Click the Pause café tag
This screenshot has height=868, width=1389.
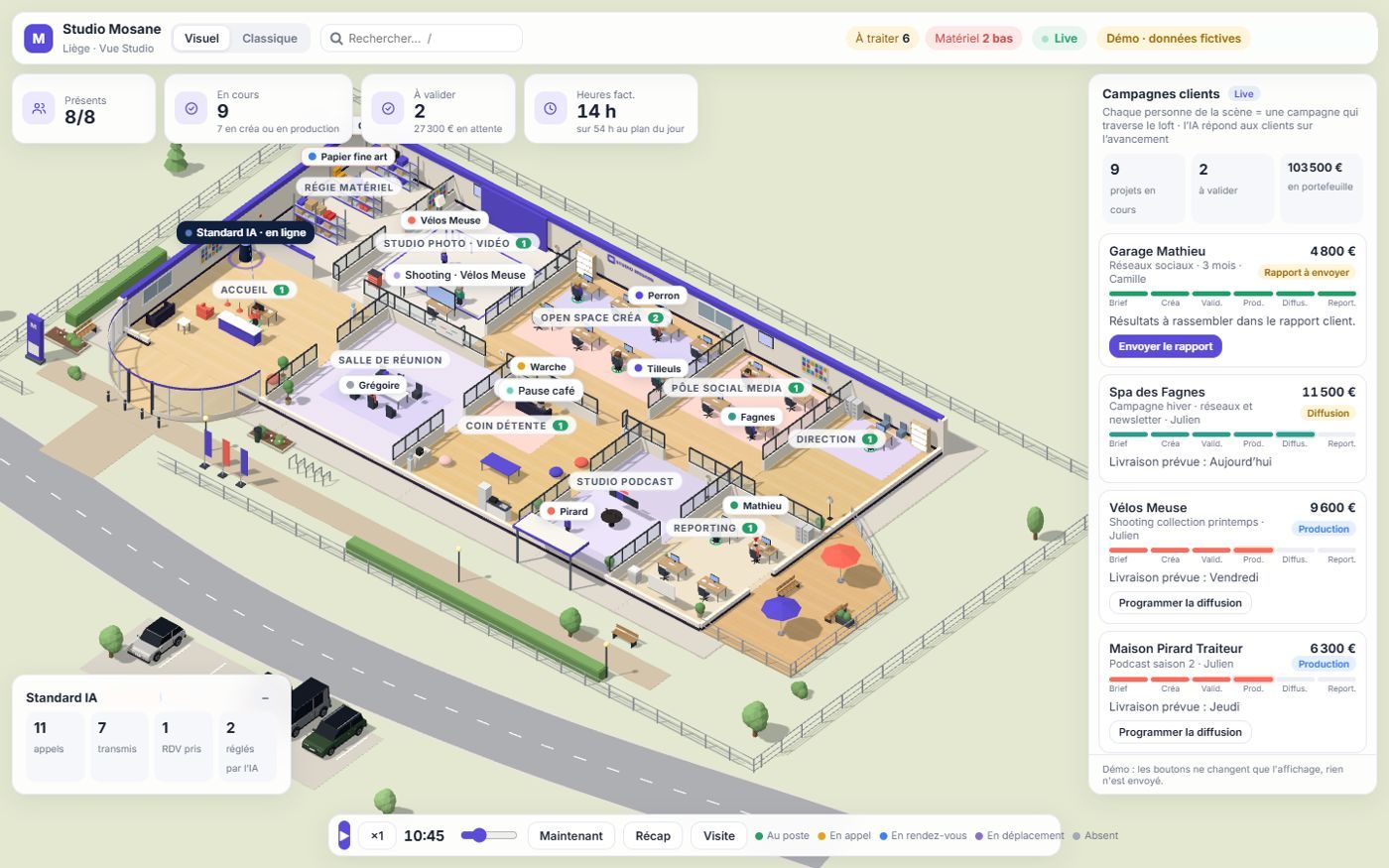click(541, 391)
